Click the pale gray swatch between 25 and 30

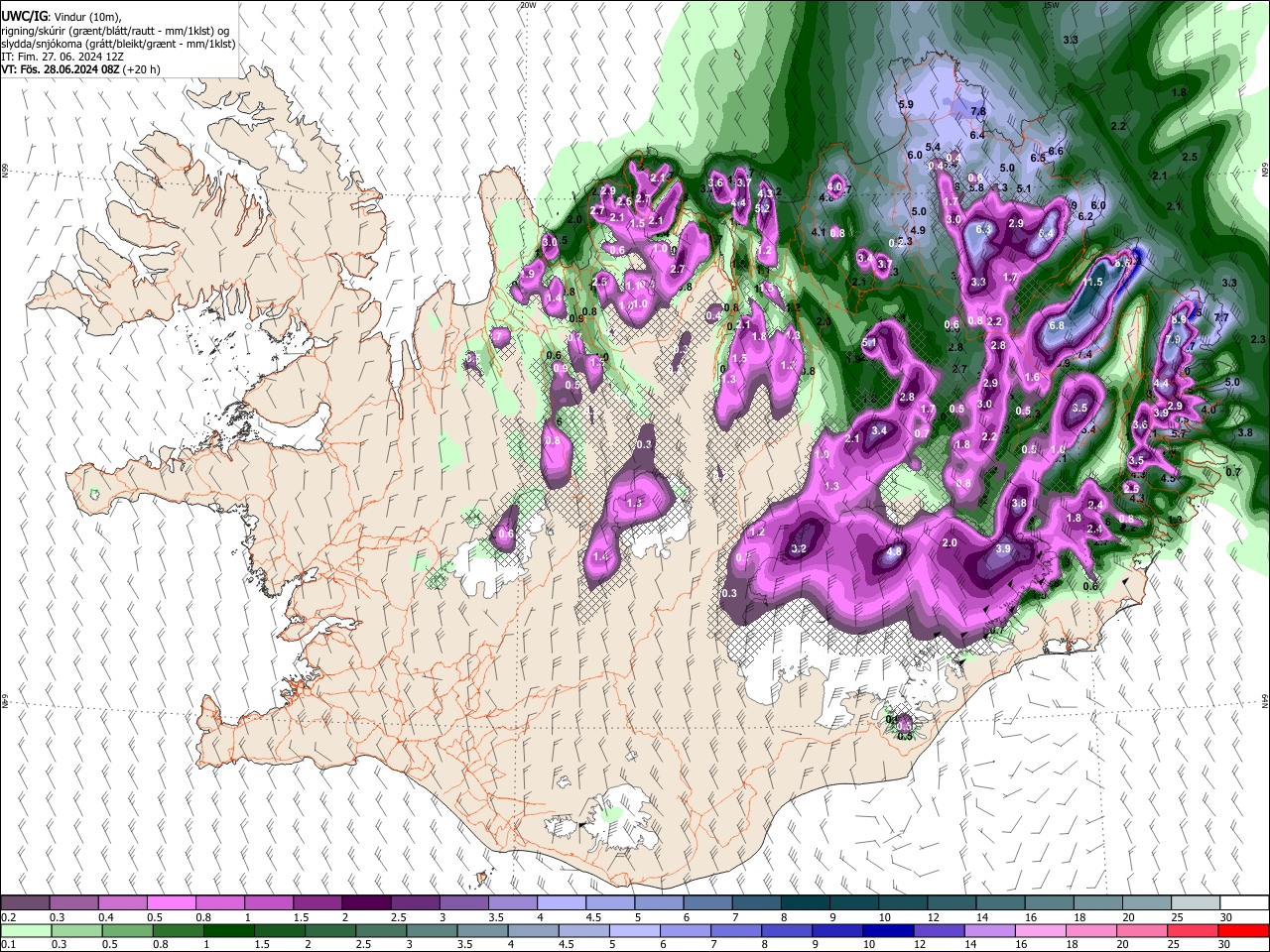[x=1196, y=903]
